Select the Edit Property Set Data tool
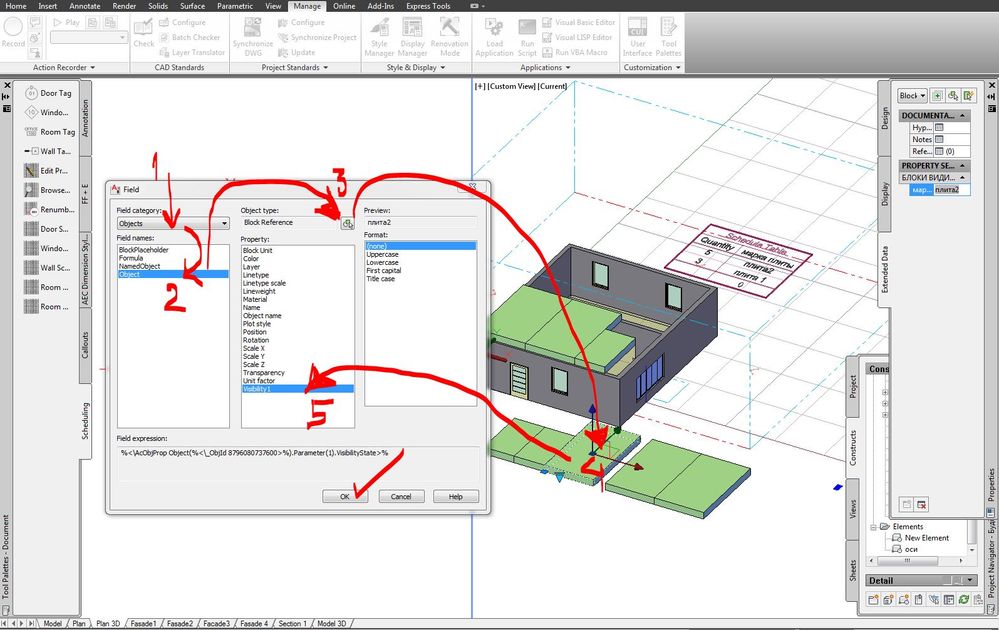Viewport: 999px width, 630px height. tap(45, 171)
